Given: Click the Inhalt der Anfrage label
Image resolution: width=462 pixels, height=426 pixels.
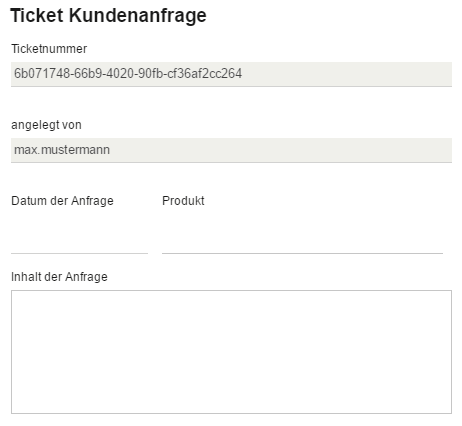Looking at the screenshot, I should click(x=59, y=277).
